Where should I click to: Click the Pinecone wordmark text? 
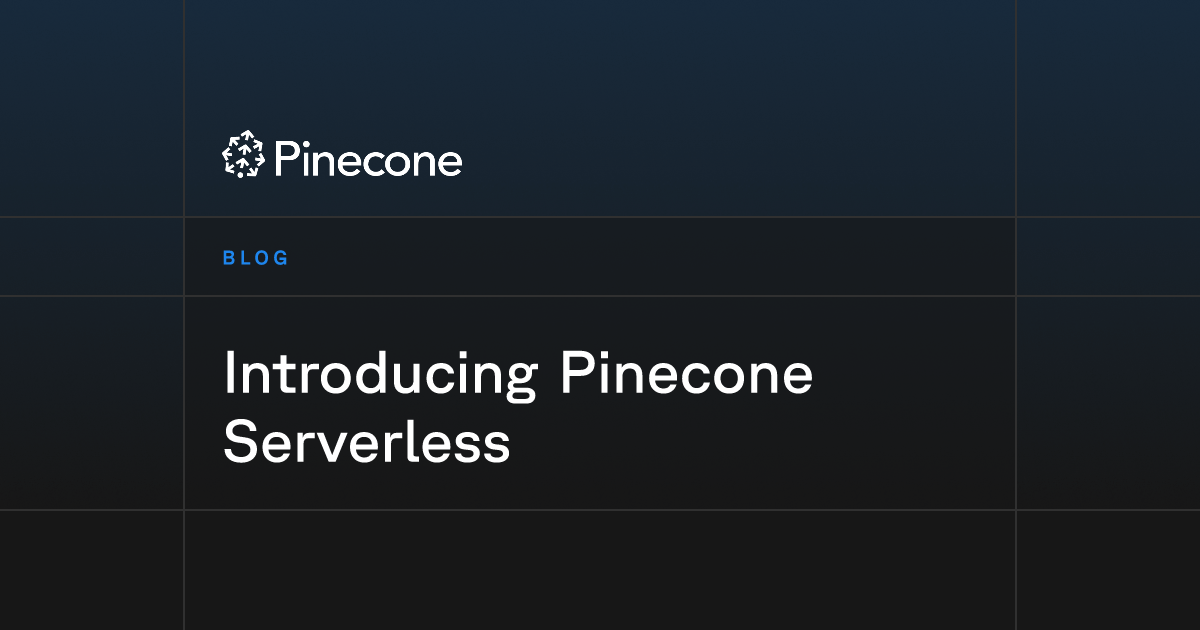368,158
